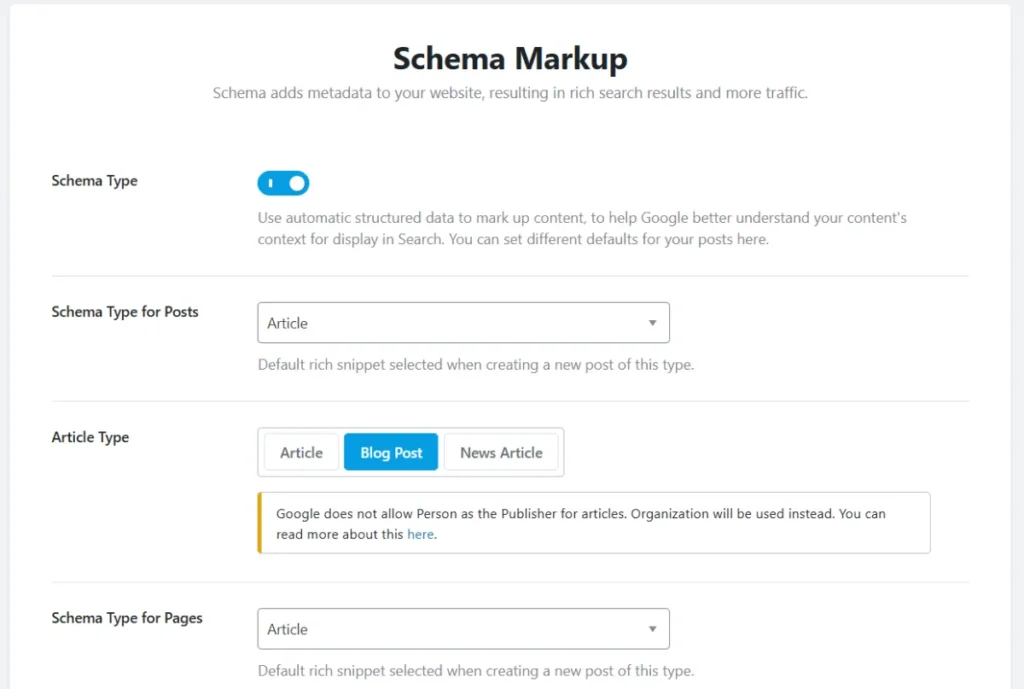This screenshot has height=689, width=1024.
Task: Click the Schema Type label
Action: [94, 181]
